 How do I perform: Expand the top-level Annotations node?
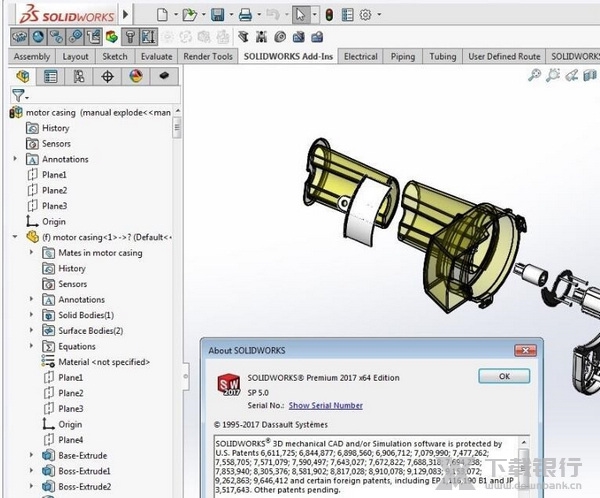click(x=15, y=158)
